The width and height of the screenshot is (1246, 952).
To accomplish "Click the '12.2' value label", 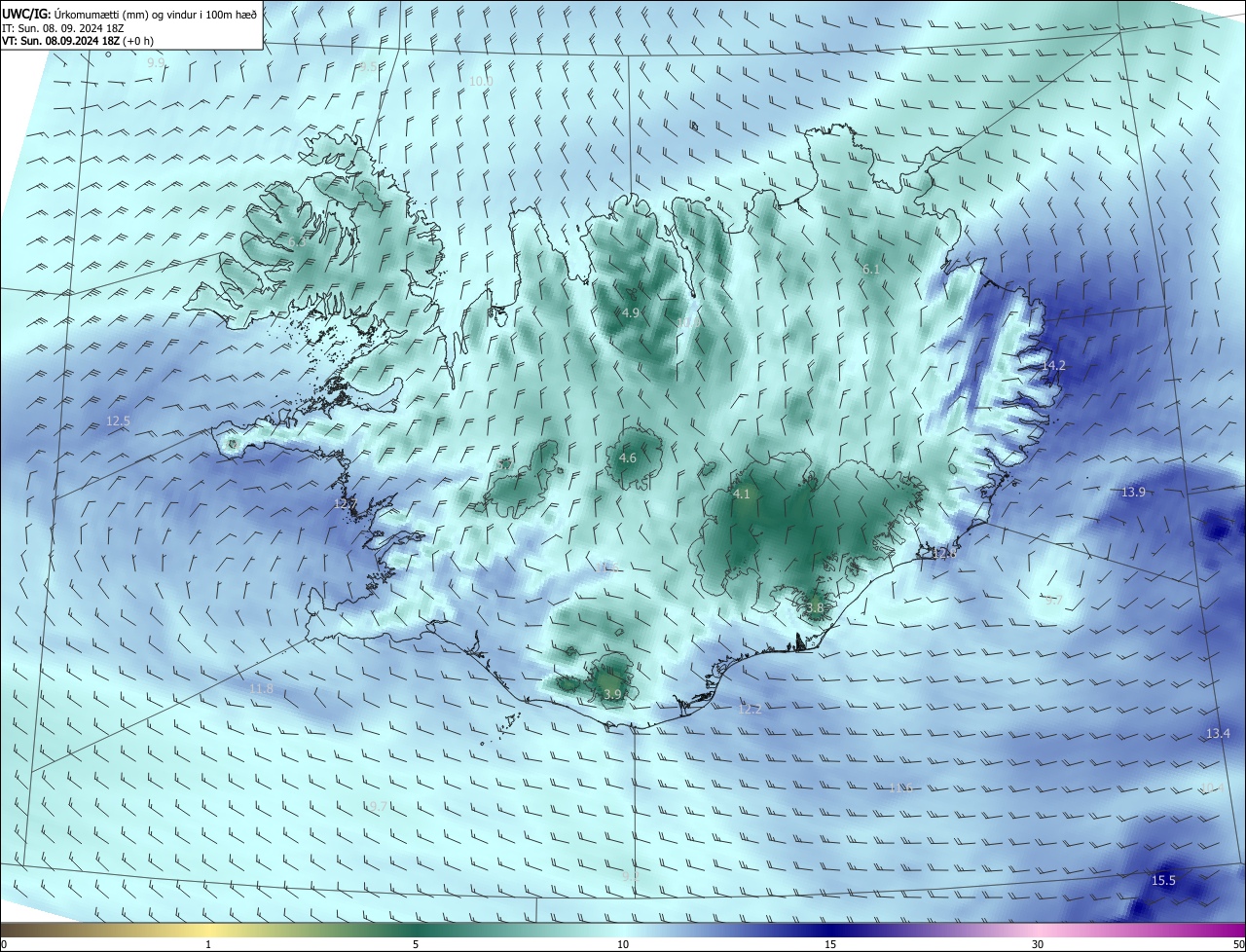I will tap(750, 710).
